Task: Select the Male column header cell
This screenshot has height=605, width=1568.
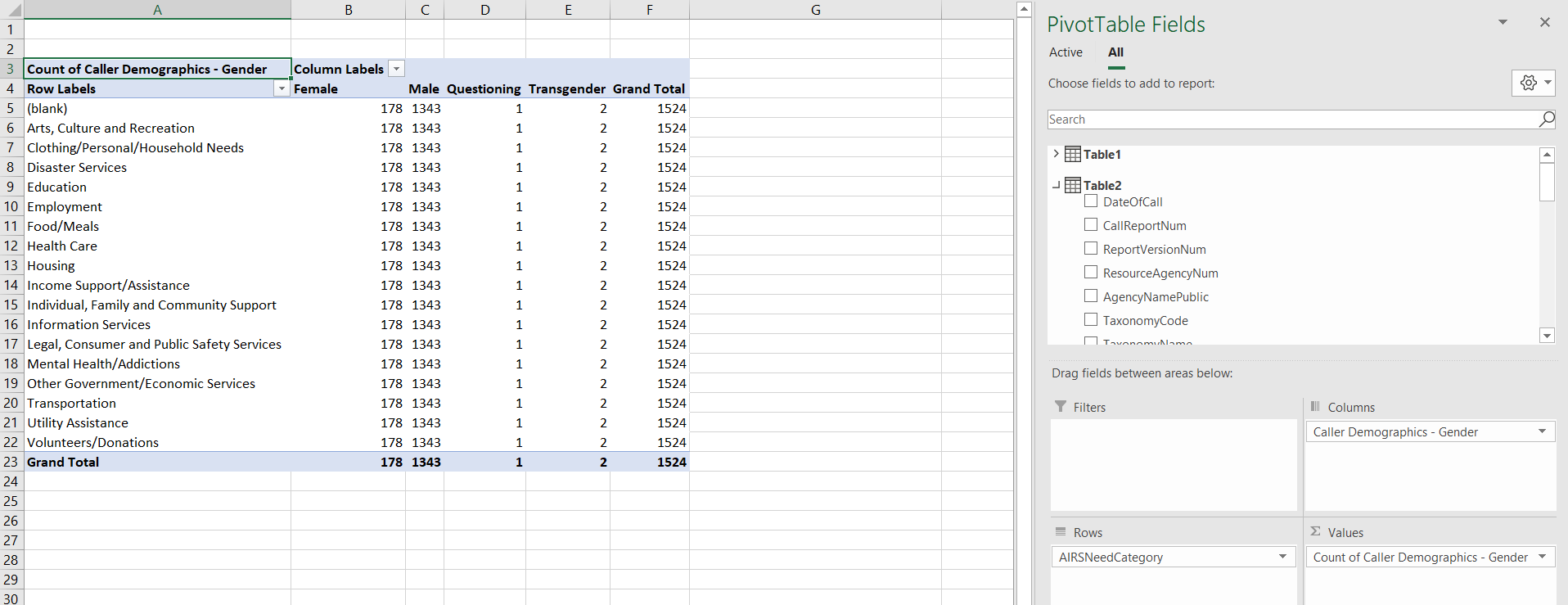Action: pyautogui.click(x=425, y=88)
